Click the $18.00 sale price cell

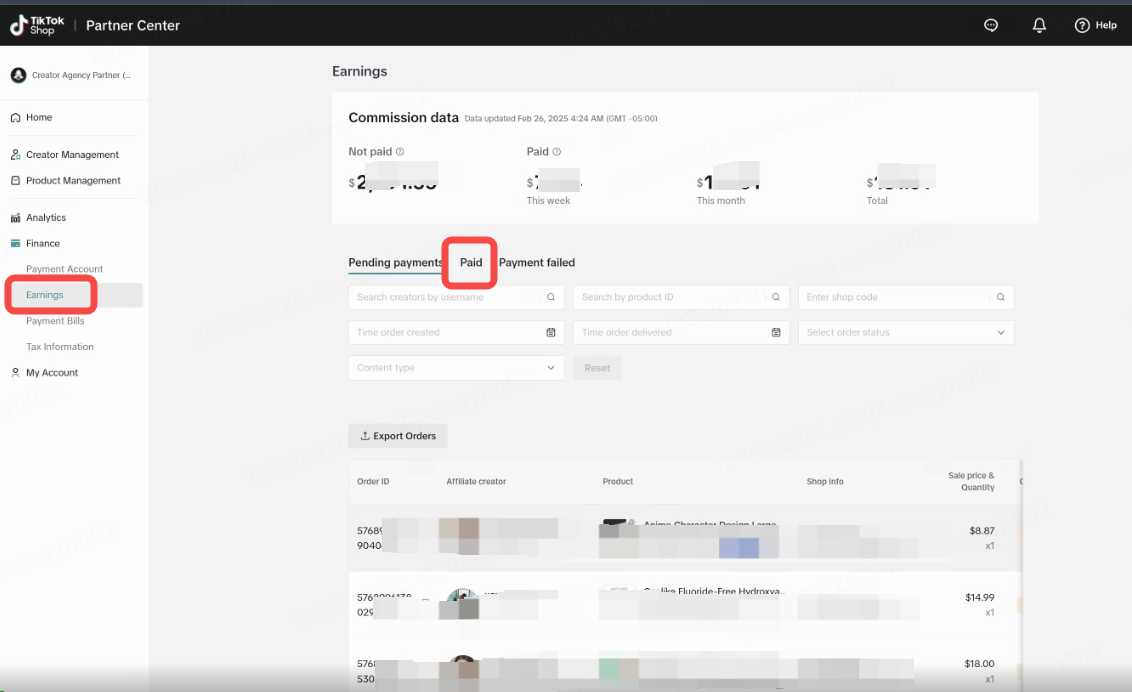[x=979, y=664]
